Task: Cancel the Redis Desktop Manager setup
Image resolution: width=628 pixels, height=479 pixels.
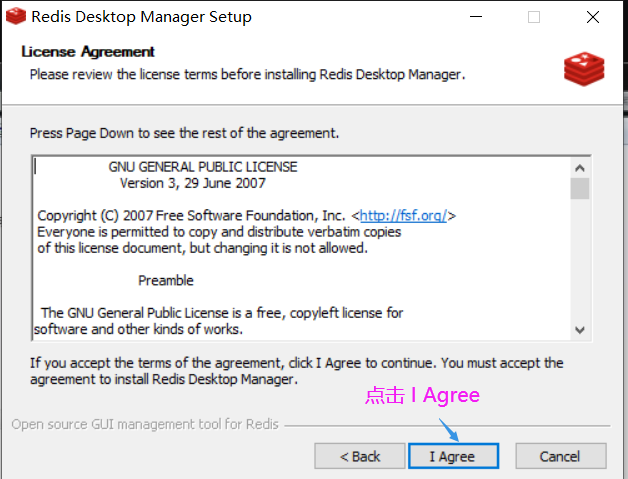Action: point(561,456)
